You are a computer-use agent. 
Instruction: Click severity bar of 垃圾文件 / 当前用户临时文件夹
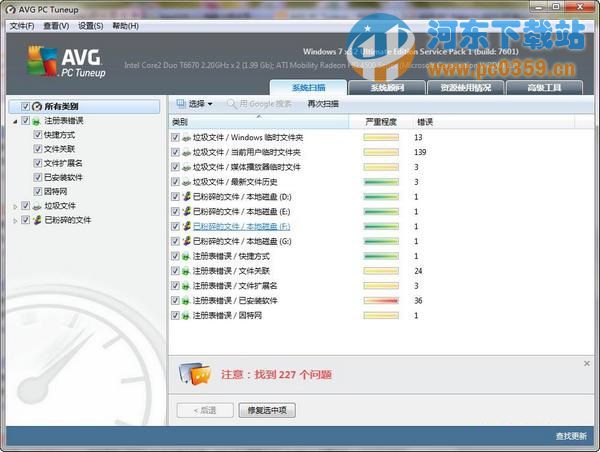pos(381,152)
